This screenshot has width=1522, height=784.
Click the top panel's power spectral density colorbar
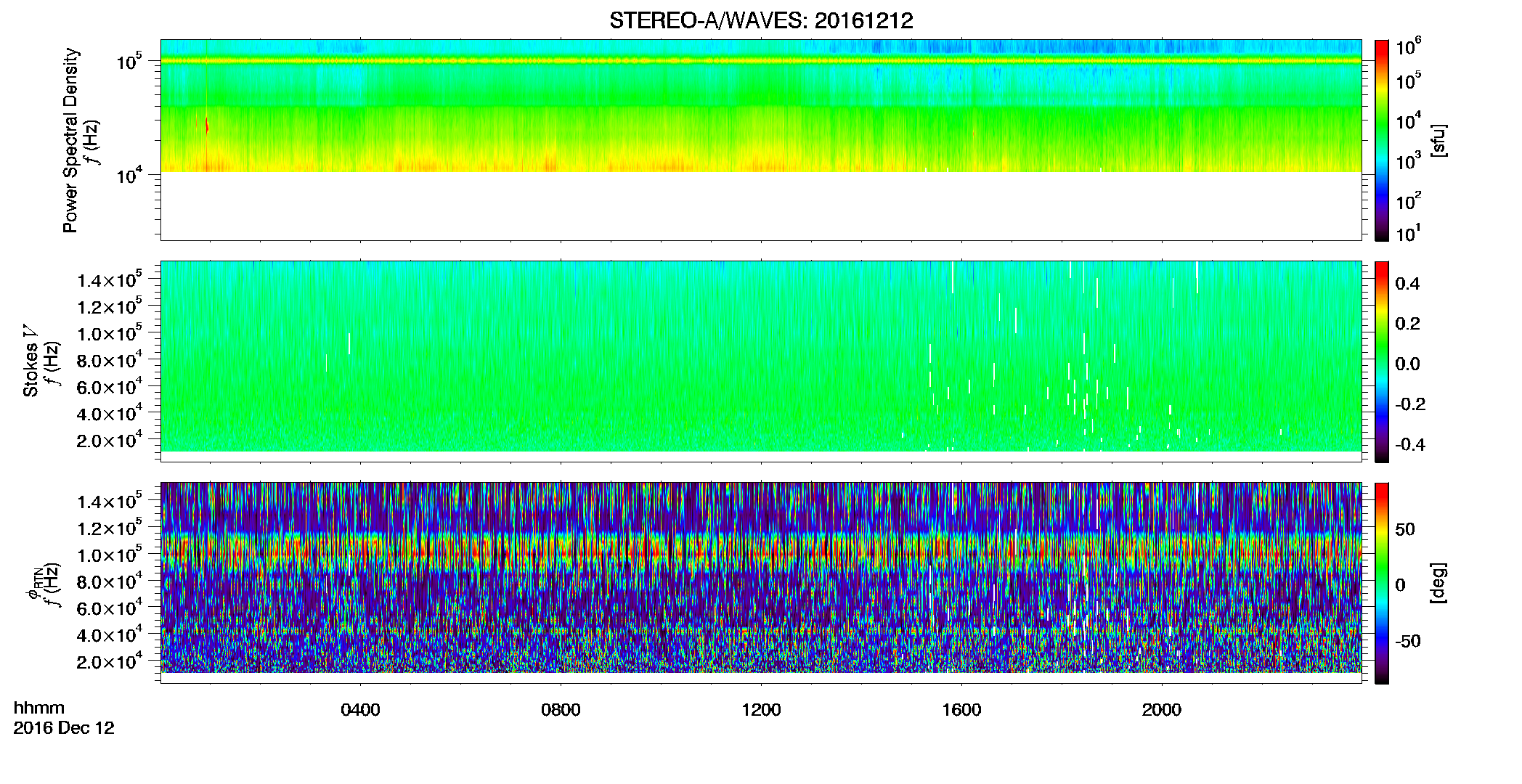pyautogui.click(x=1381, y=140)
